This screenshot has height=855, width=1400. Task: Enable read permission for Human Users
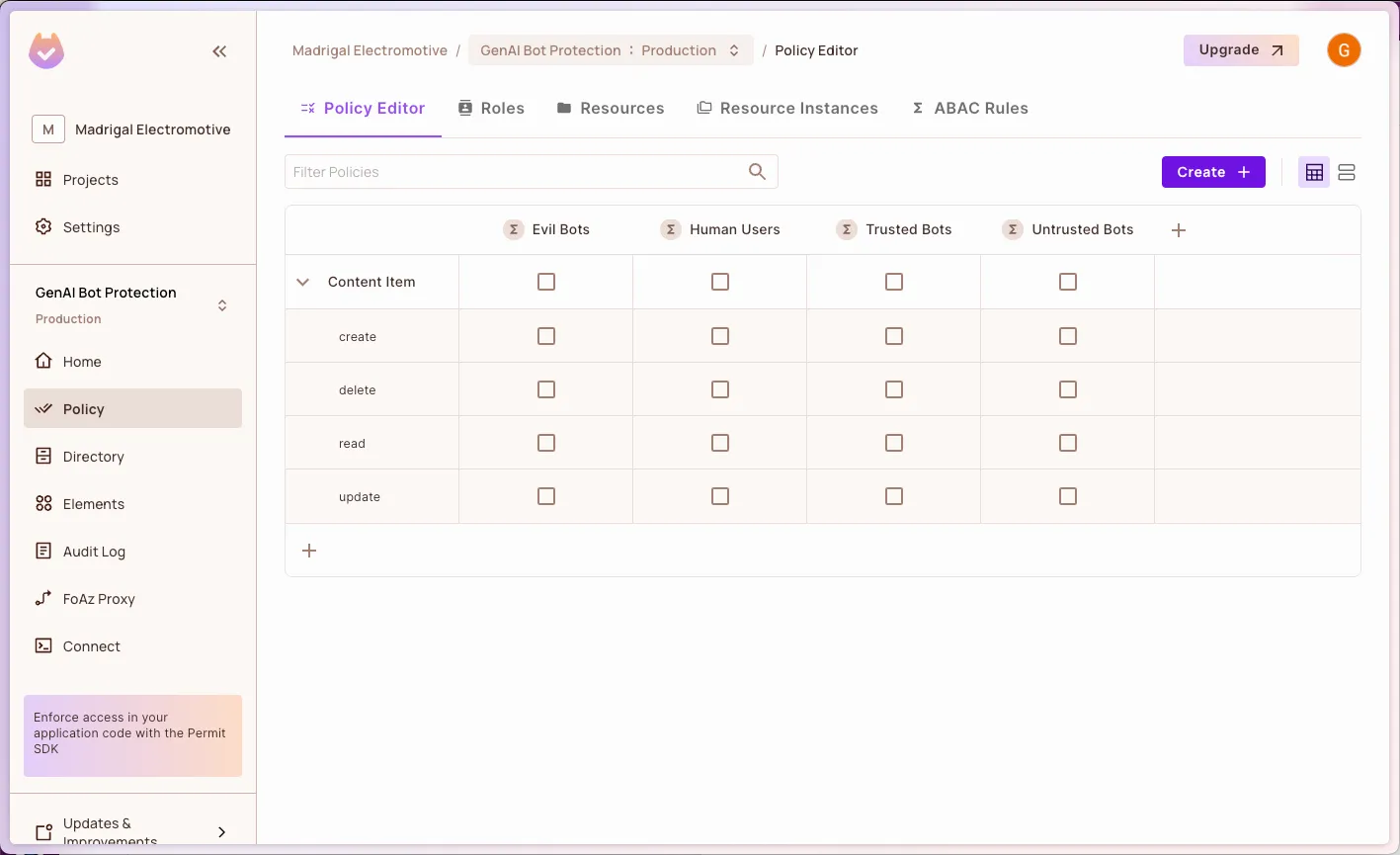point(720,444)
